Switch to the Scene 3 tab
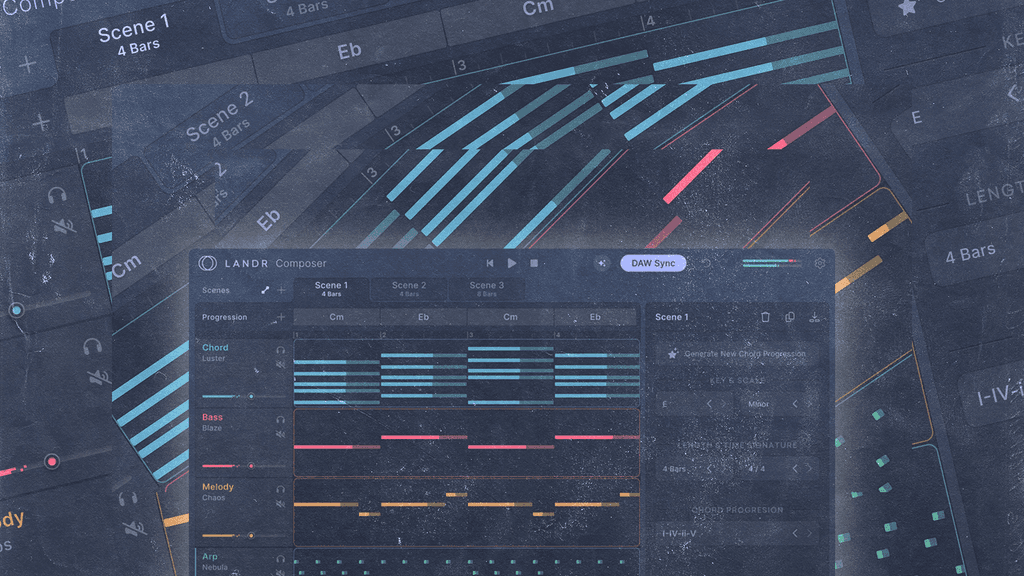 pos(487,289)
